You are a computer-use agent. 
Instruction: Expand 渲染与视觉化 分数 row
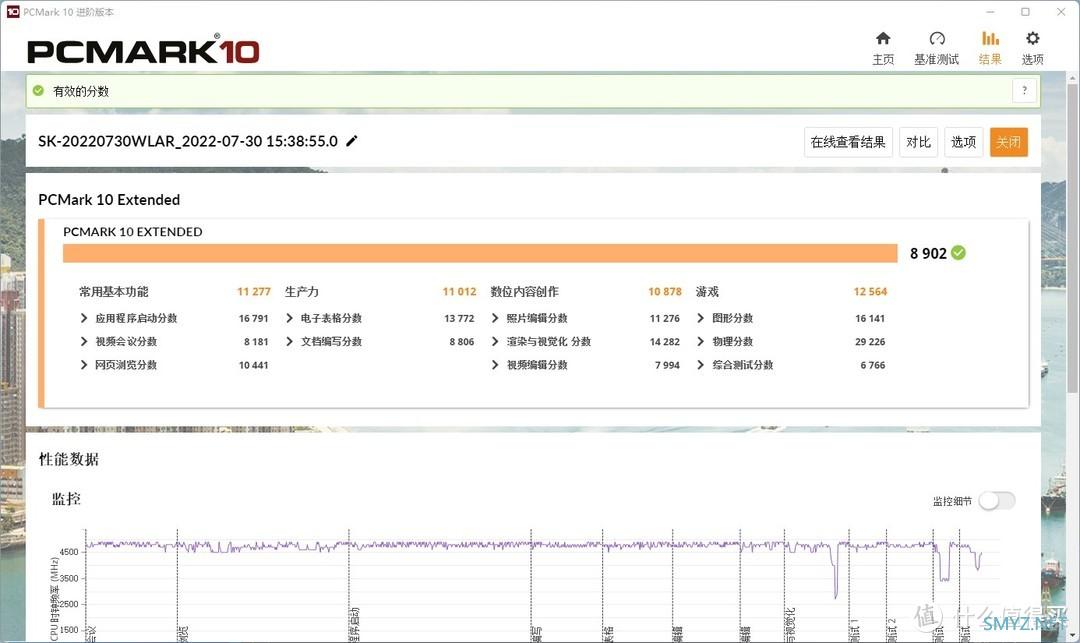pos(495,341)
